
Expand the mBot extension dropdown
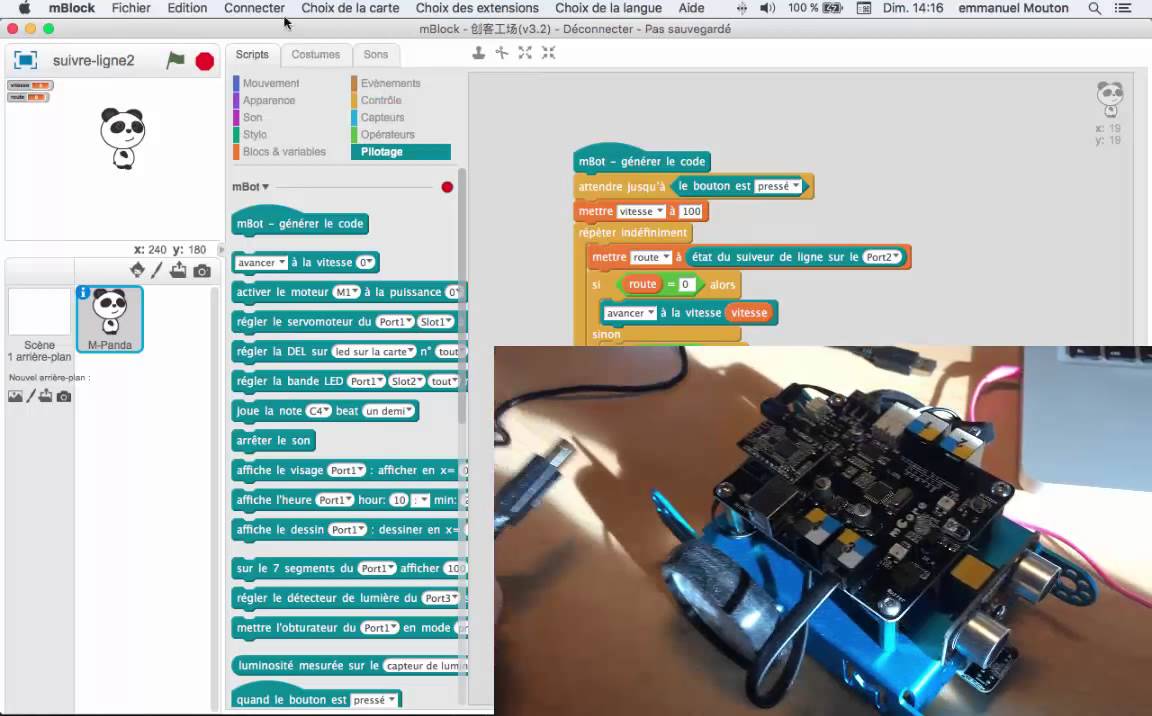pos(251,187)
